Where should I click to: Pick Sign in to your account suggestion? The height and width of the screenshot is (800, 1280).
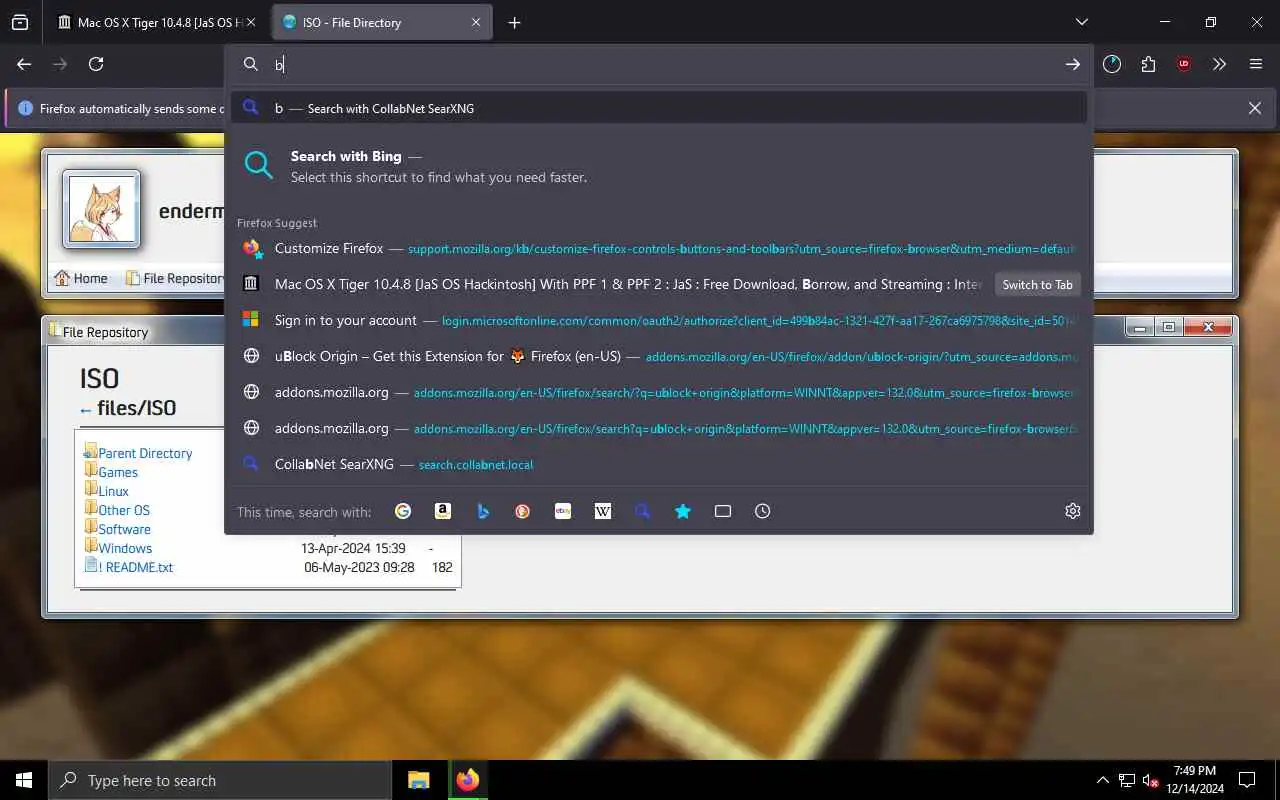659,320
